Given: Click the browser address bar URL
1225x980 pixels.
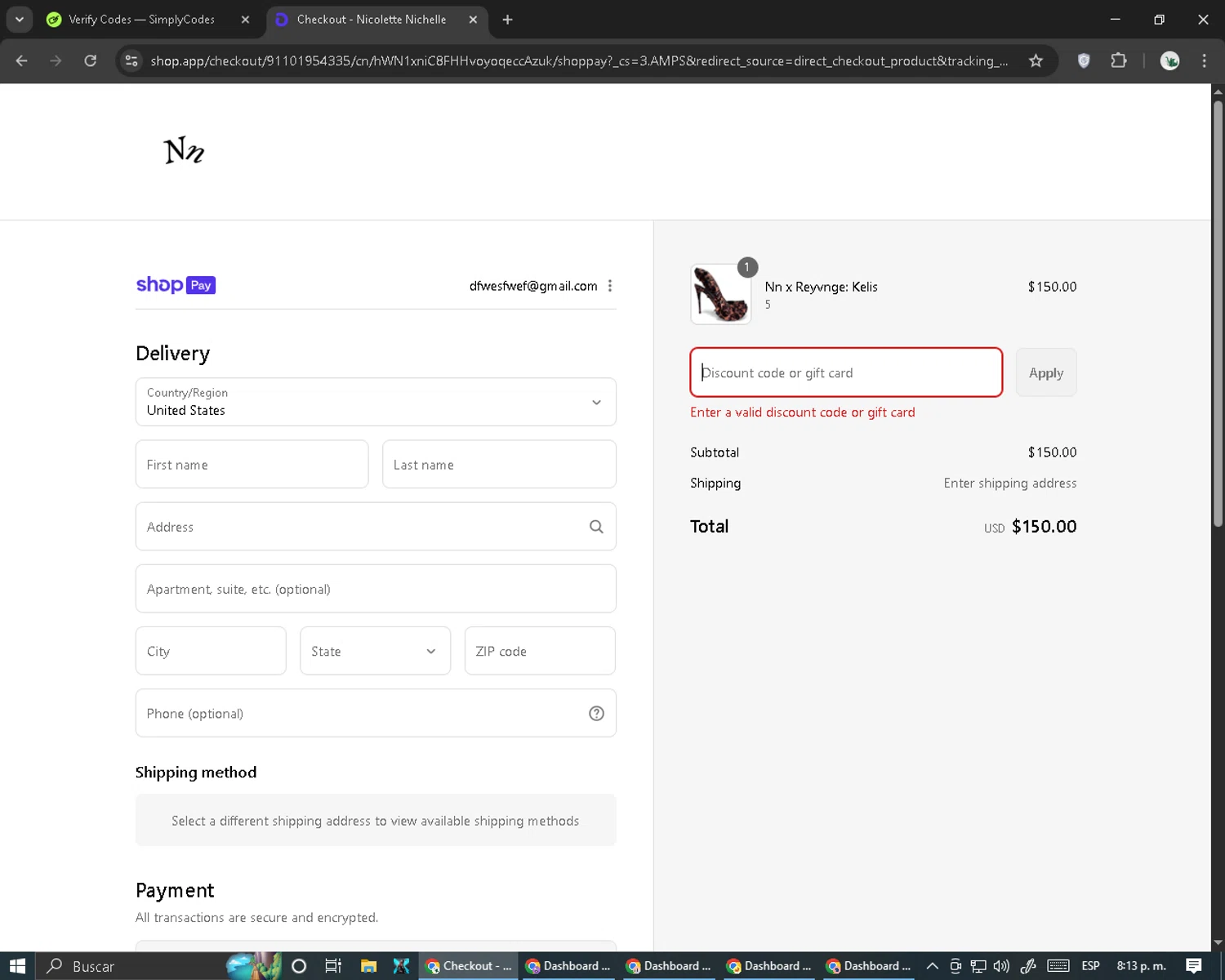Looking at the screenshot, I should 579,60.
